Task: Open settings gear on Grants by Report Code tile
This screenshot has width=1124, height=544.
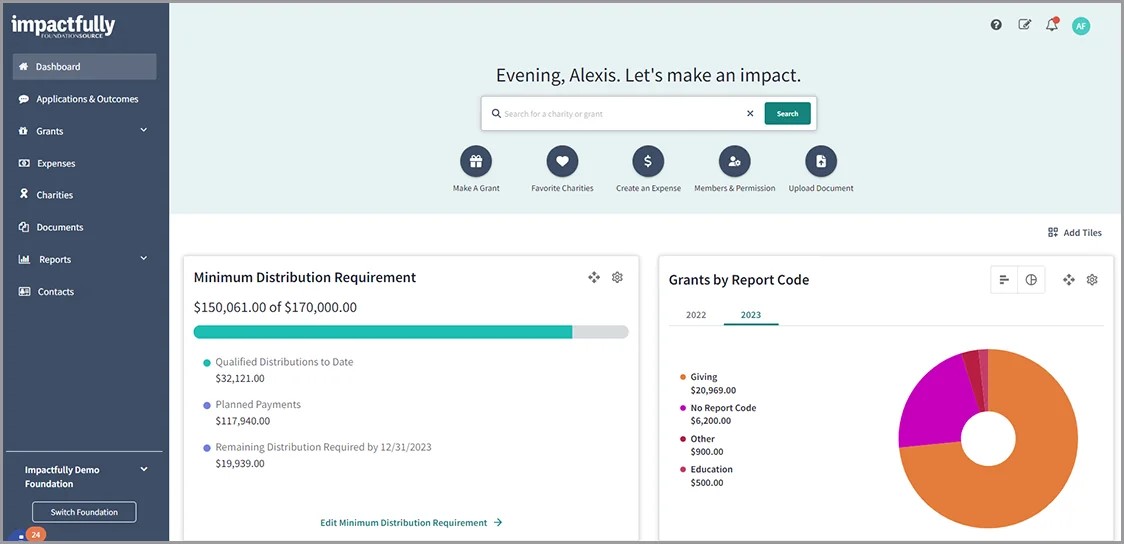Action: [1092, 280]
